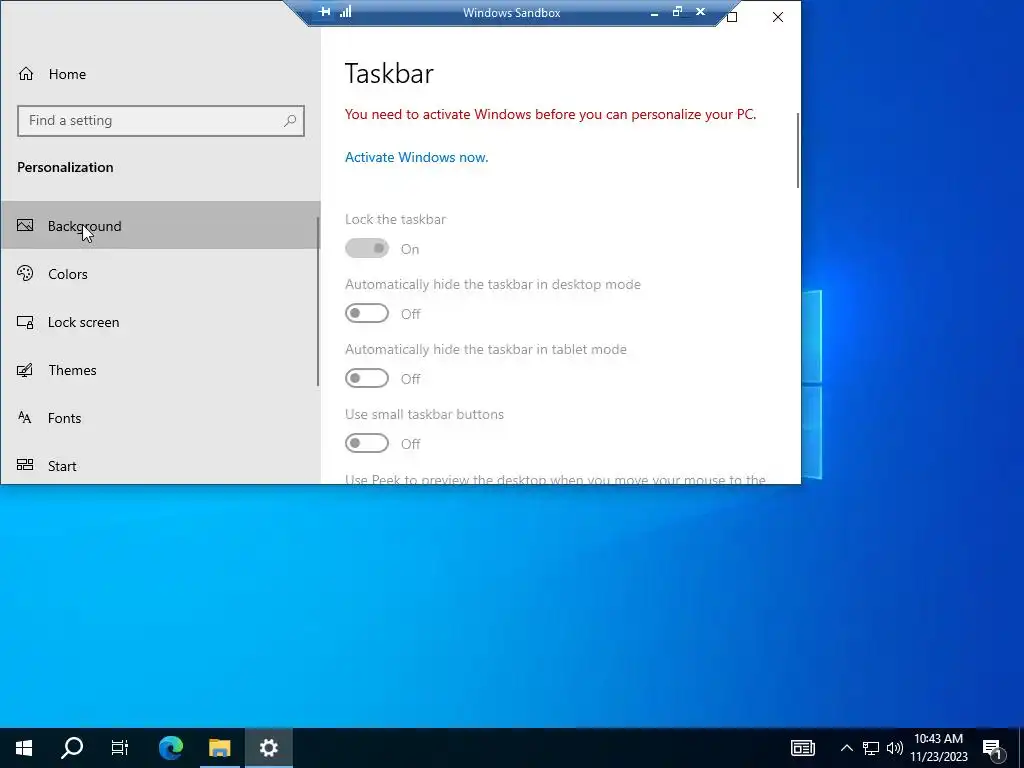Image resolution: width=1024 pixels, height=768 pixels.
Task: Click Settings gear on taskbar
Action: 268,748
